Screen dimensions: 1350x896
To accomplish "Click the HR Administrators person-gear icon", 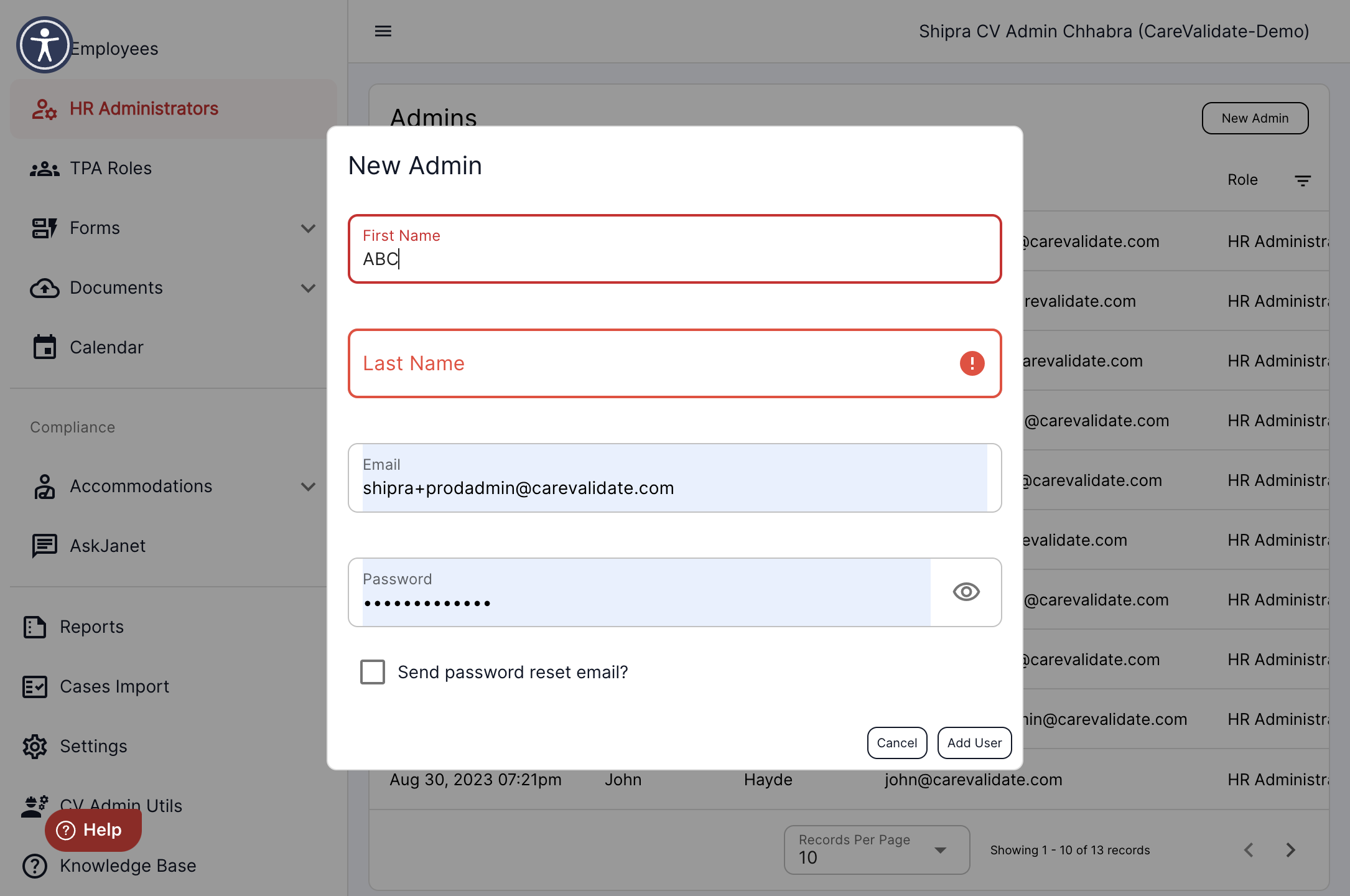I will (x=44, y=109).
